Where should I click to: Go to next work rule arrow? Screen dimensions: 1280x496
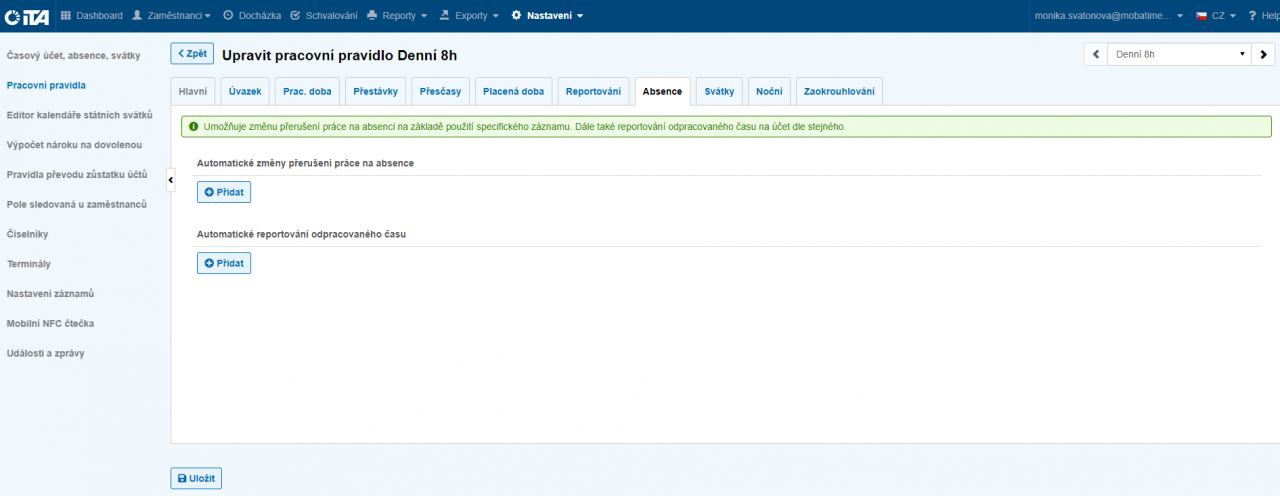click(x=1264, y=54)
